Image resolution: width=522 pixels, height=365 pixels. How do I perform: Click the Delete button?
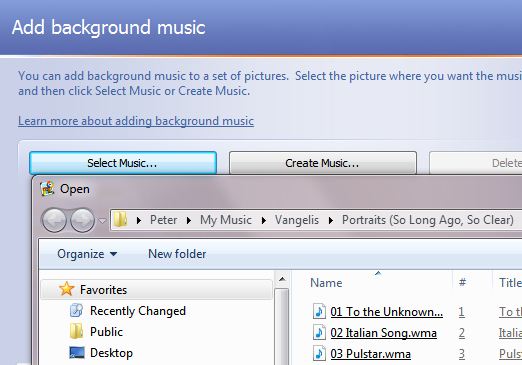click(x=476, y=163)
